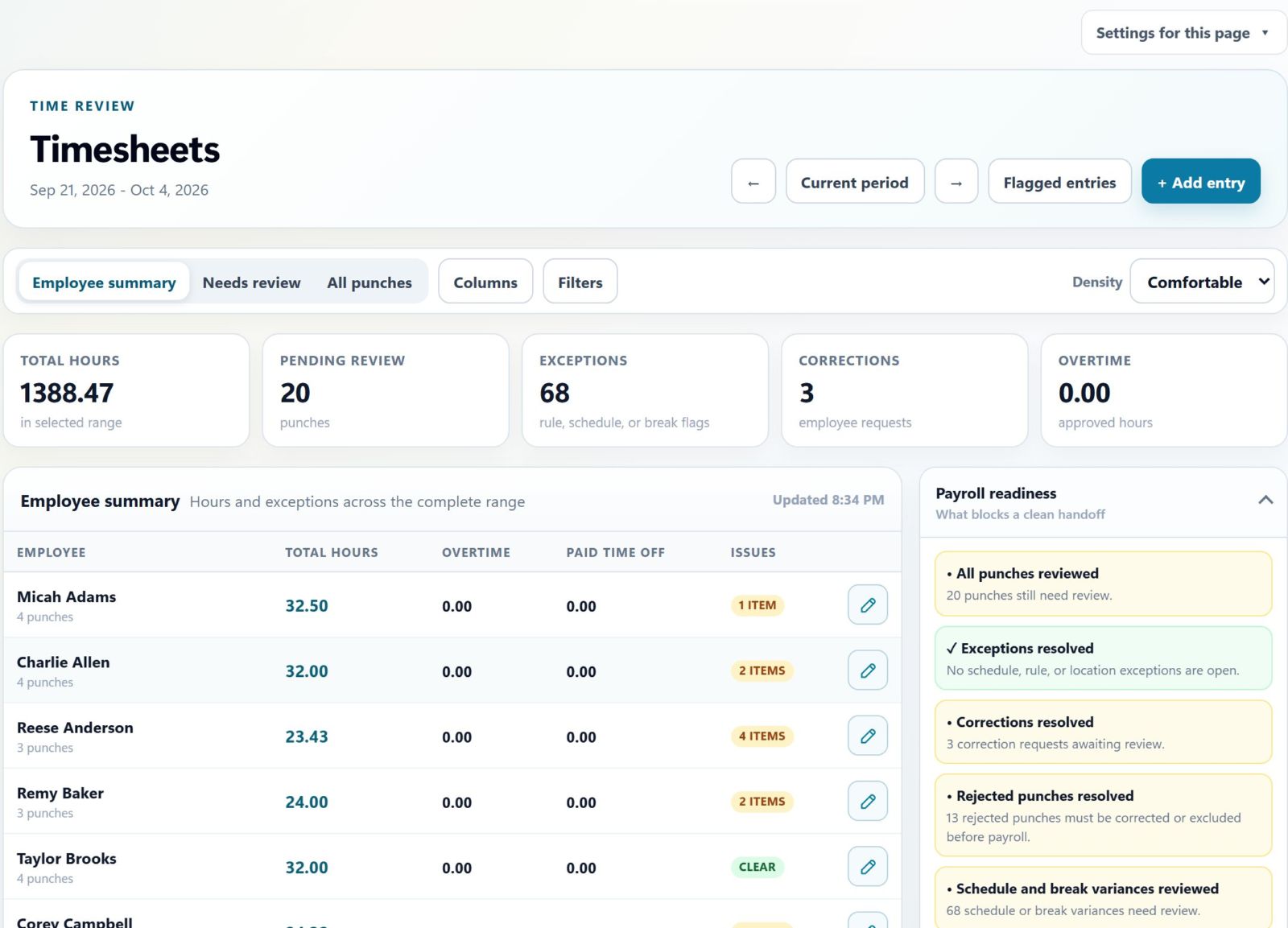
Task: Click the Flagged entries button
Action: click(1059, 182)
